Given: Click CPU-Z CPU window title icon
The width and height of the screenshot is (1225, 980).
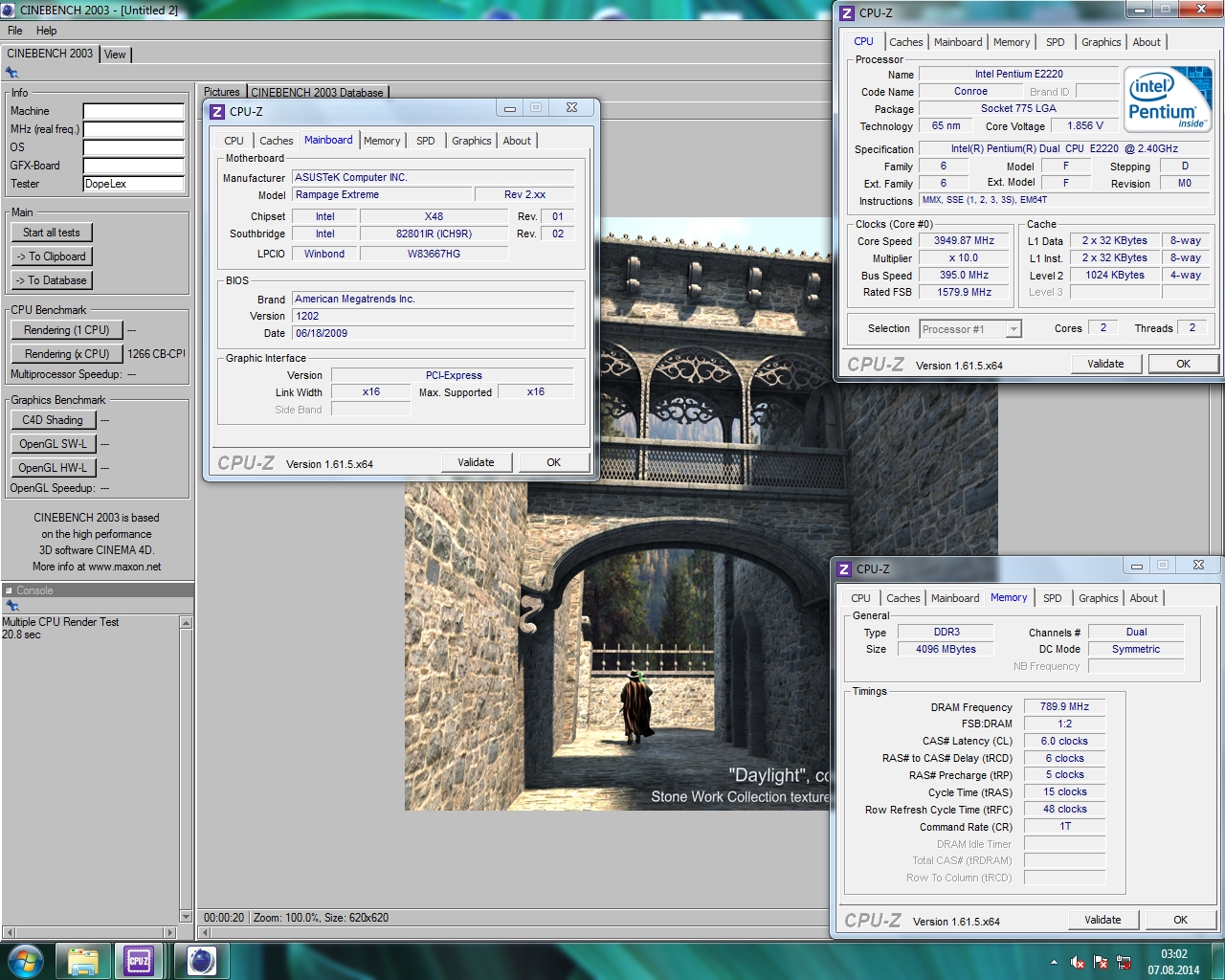Looking at the screenshot, I should pos(847,12).
